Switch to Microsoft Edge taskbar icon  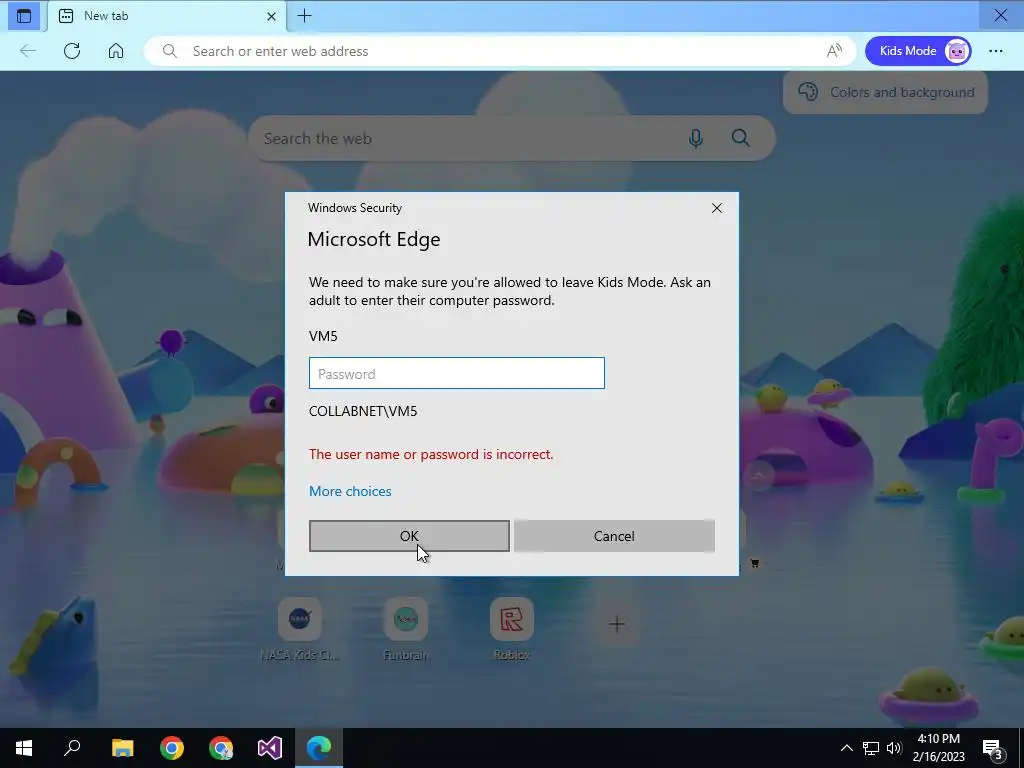pyautogui.click(x=319, y=748)
